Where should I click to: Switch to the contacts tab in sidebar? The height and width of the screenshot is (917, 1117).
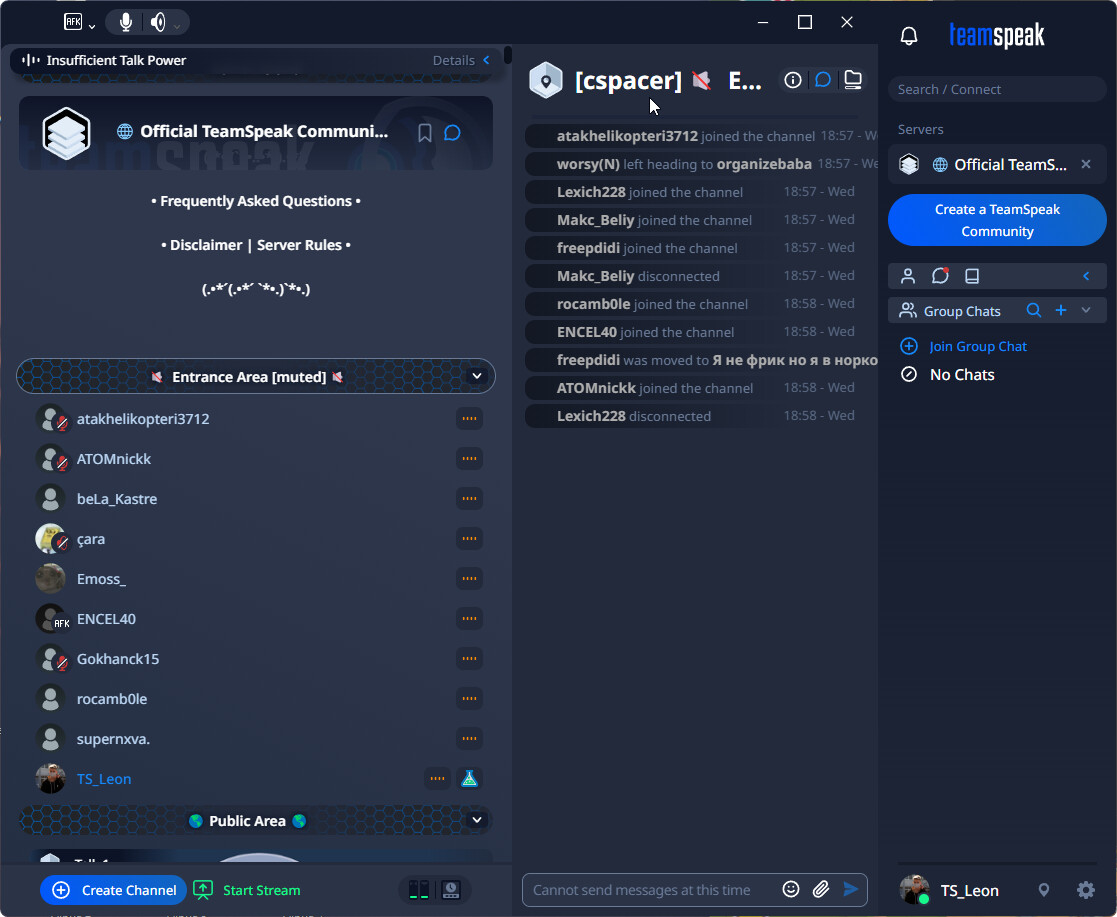click(908, 276)
